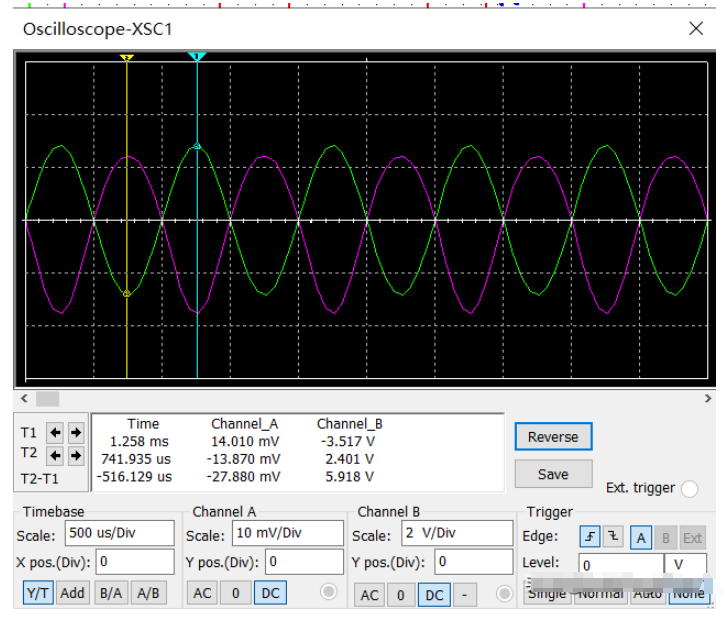Move cursor T1 right with arrow
This screenshot has width=725, height=617.
coord(76,433)
